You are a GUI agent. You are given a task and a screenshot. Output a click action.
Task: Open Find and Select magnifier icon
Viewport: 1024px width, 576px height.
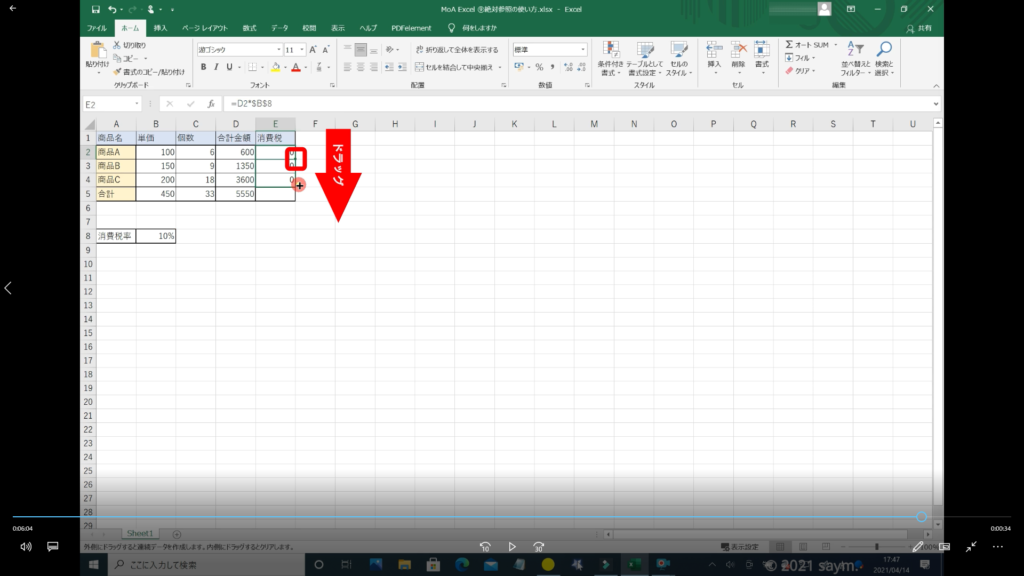[884, 50]
